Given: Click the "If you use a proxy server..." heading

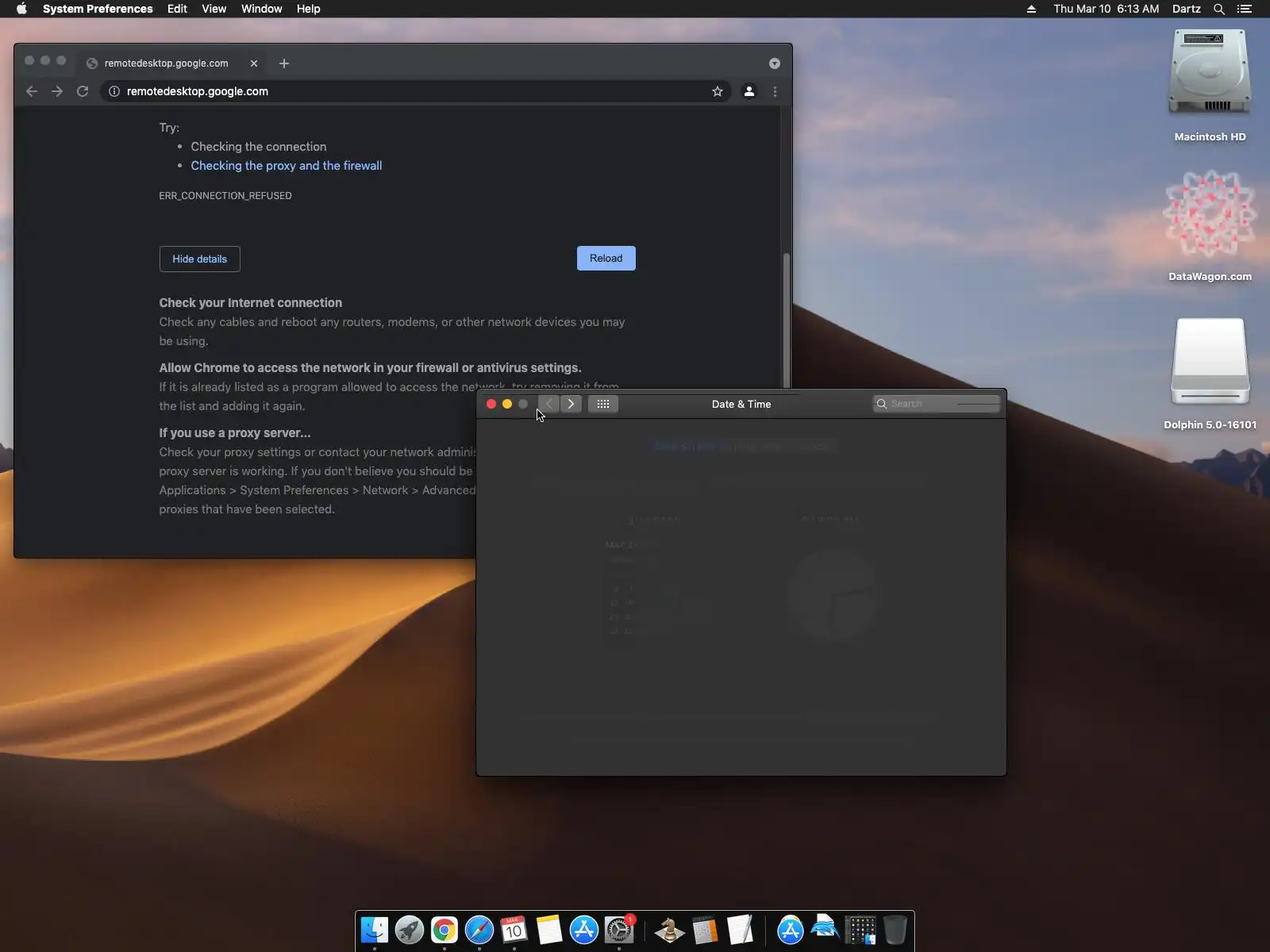Looking at the screenshot, I should [x=235, y=433].
